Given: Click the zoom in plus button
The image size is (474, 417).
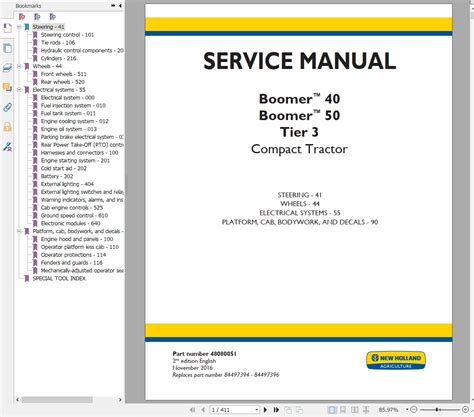Looking at the screenshot, I should [x=466, y=409].
